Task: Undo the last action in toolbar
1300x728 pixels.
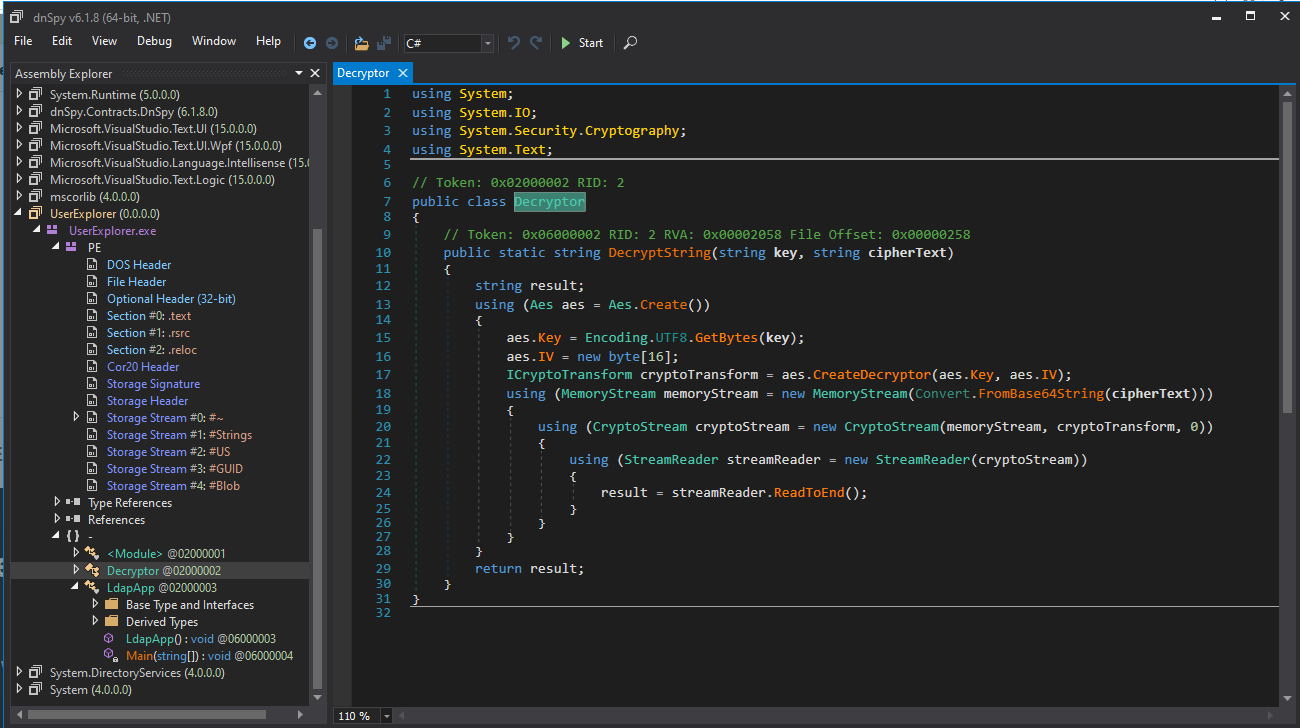Action: click(x=514, y=43)
